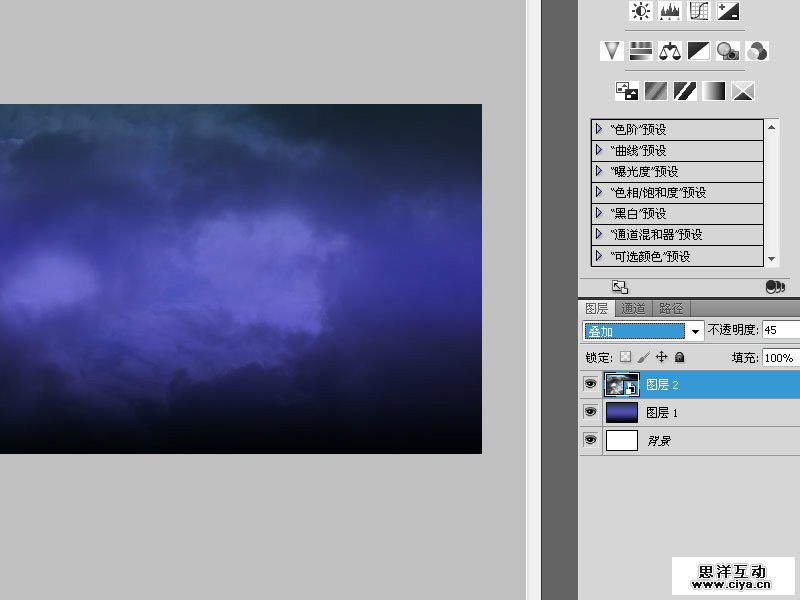Add a Curves adjustment layer
Viewport: 800px width, 600px height.
pos(699,11)
